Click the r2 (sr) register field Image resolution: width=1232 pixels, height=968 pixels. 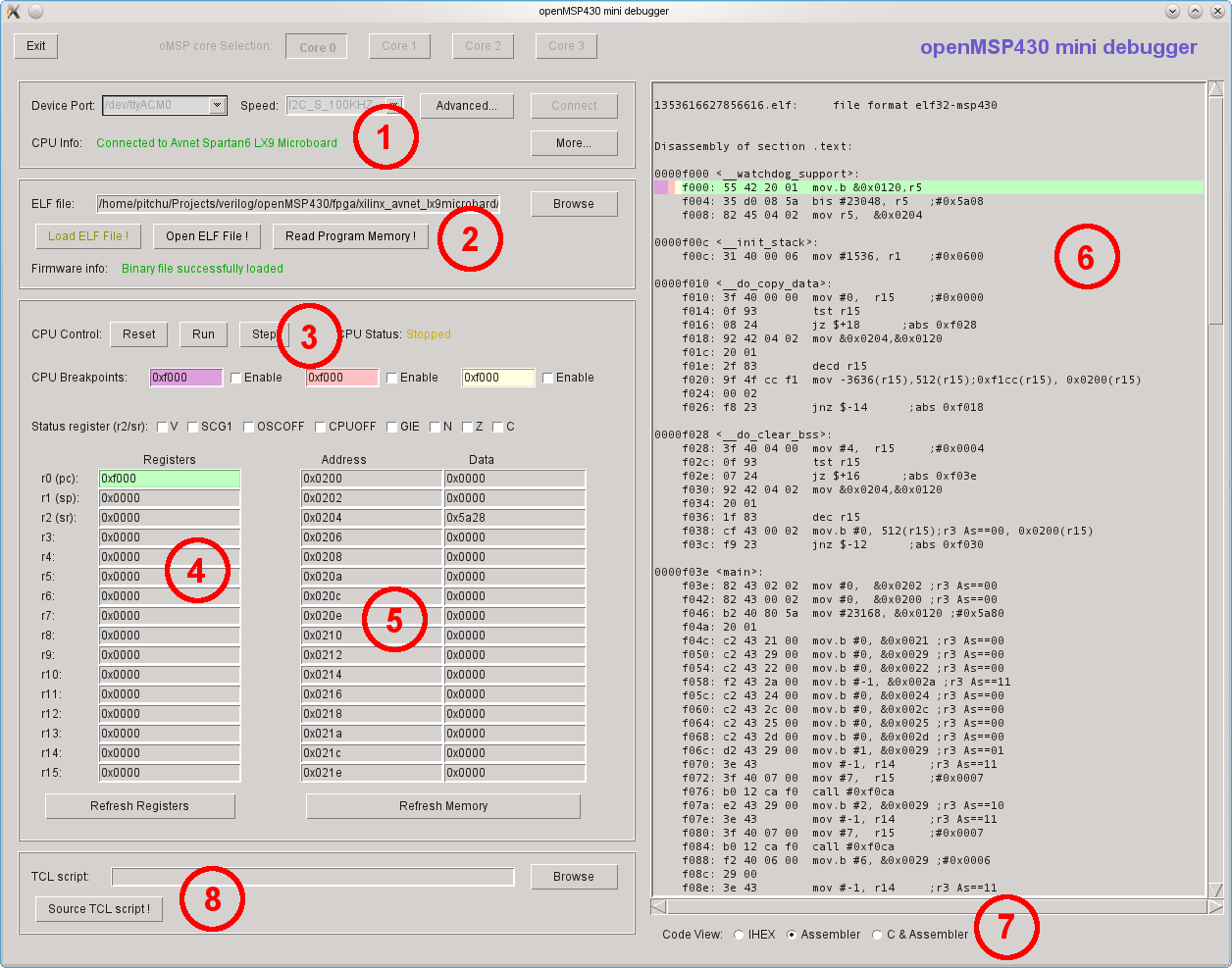click(170, 518)
